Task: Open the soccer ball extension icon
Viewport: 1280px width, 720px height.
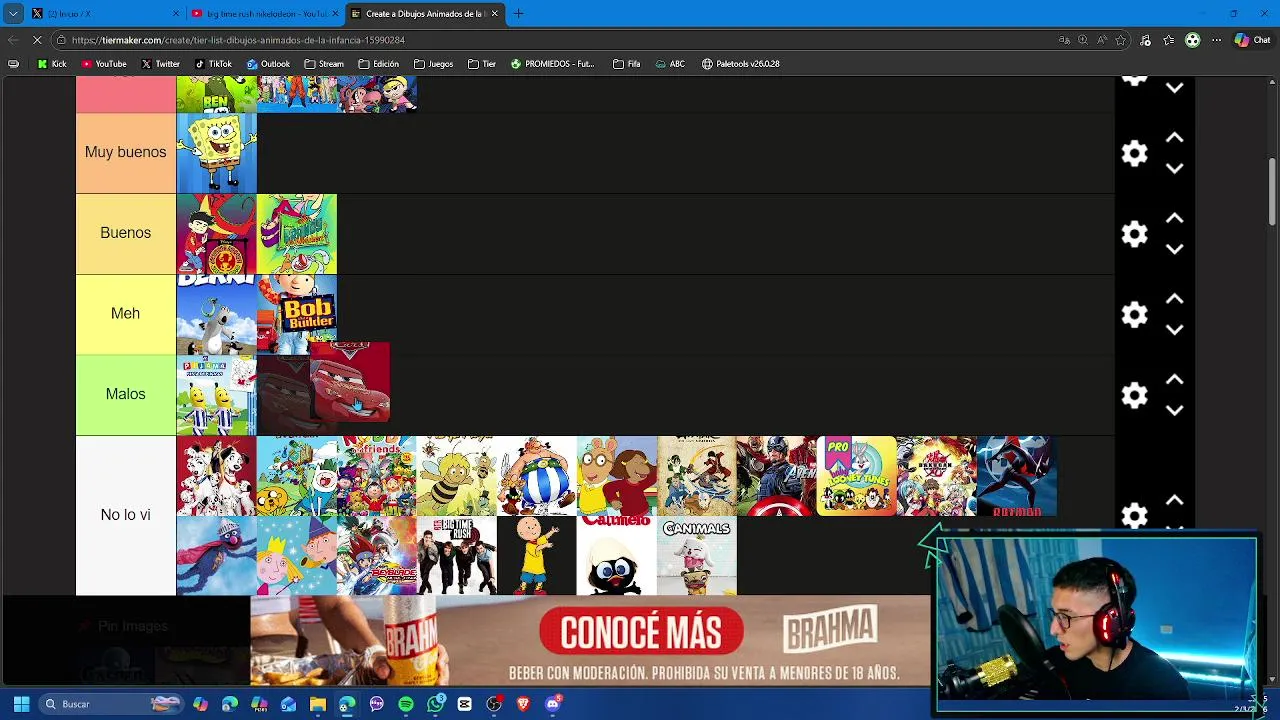Action: coord(1192,40)
